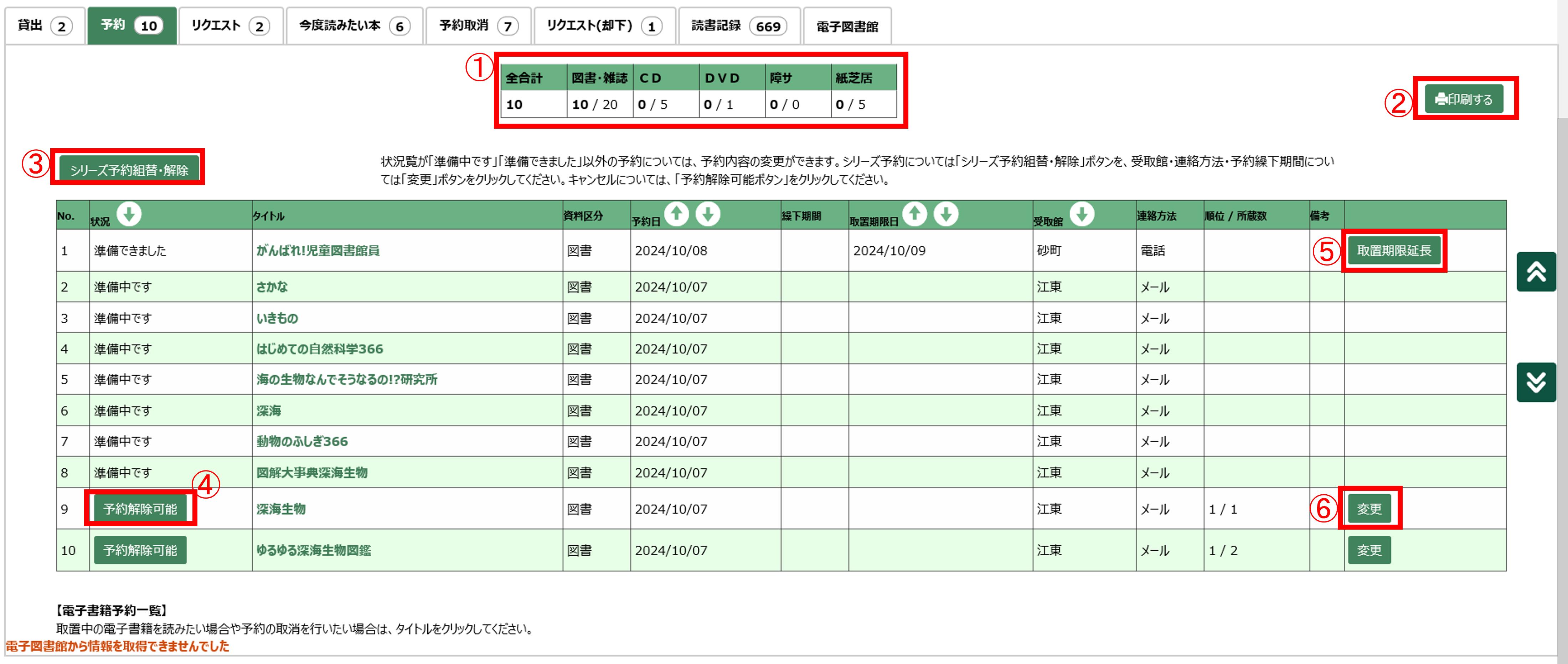Screen dimensions: 1568x664
Task: Switch to the 読書記録 tab
Action: pyautogui.click(x=739, y=26)
